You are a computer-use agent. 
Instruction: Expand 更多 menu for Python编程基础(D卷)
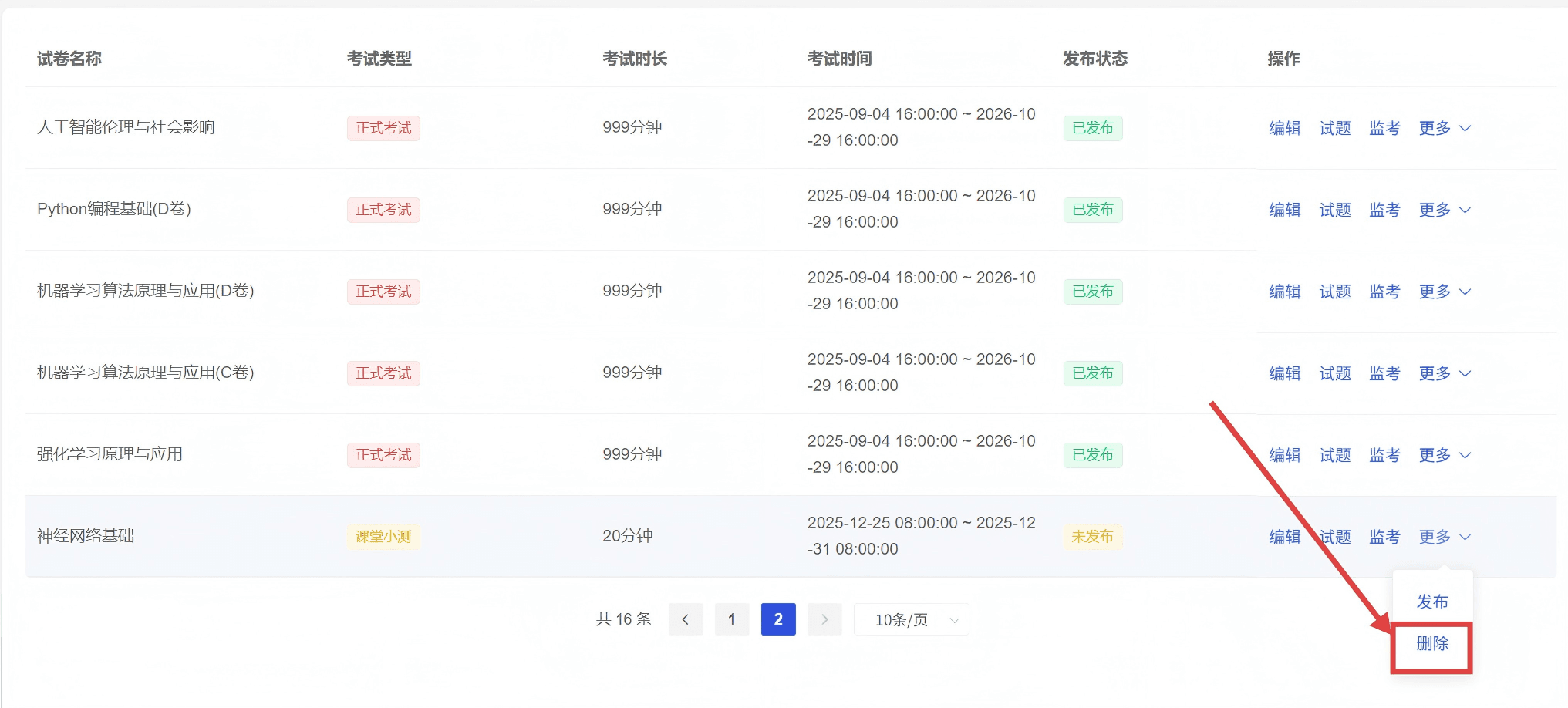[1444, 210]
